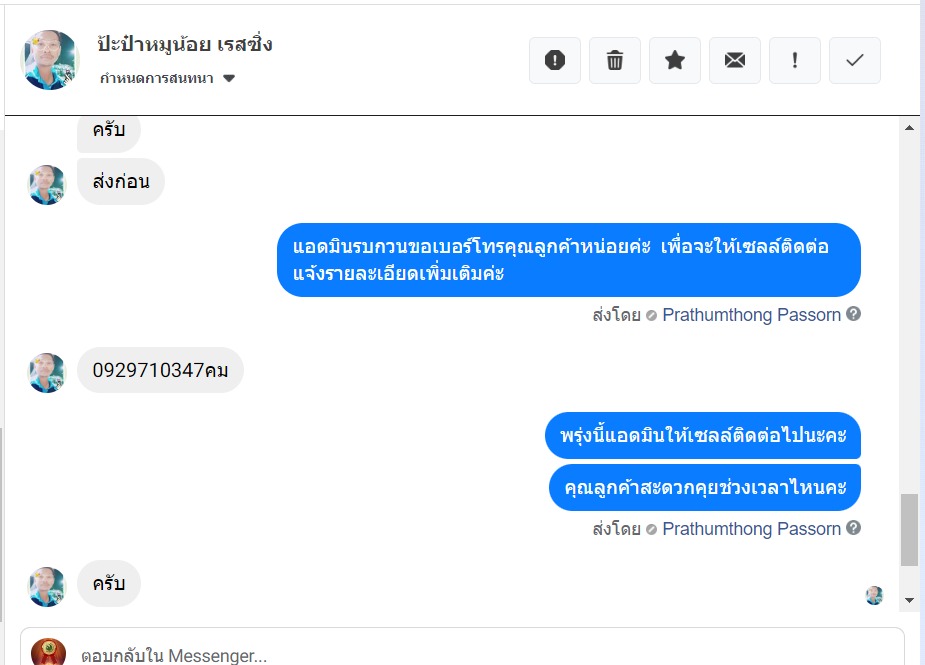Mark conversation as spam with exclamation circle icon
Viewport: 925px width, 665px height.
point(555,60)
